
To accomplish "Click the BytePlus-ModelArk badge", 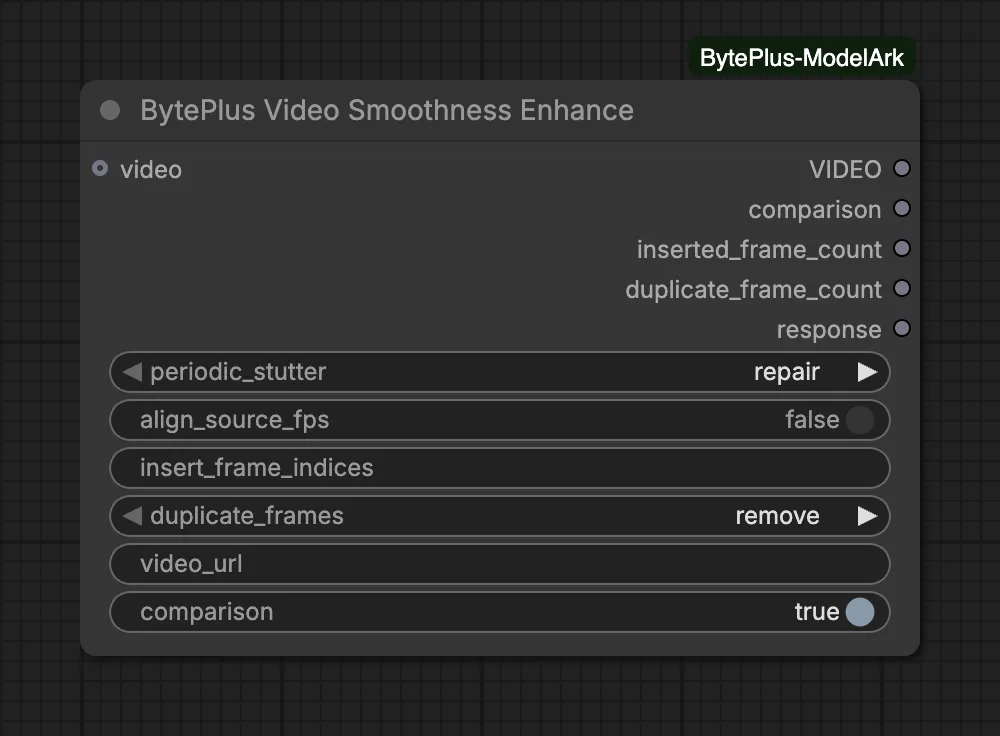I will [802, 58].
